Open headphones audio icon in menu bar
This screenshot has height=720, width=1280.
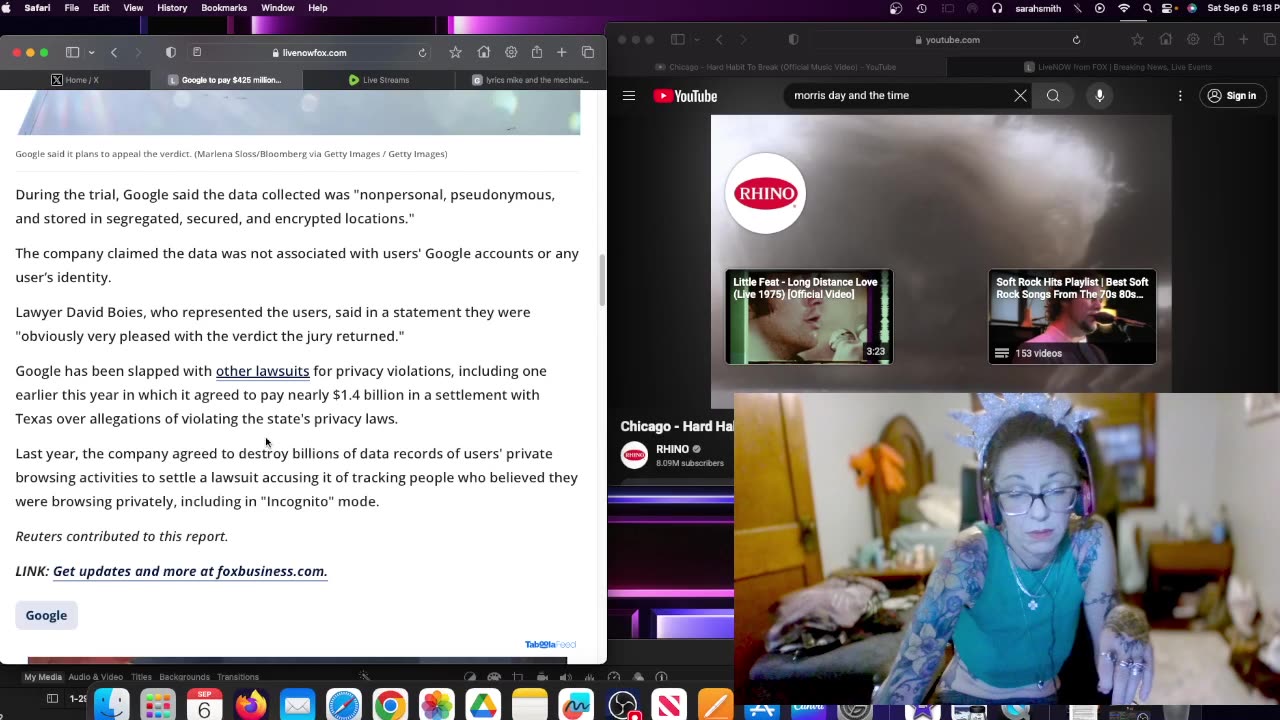(997, 8)
